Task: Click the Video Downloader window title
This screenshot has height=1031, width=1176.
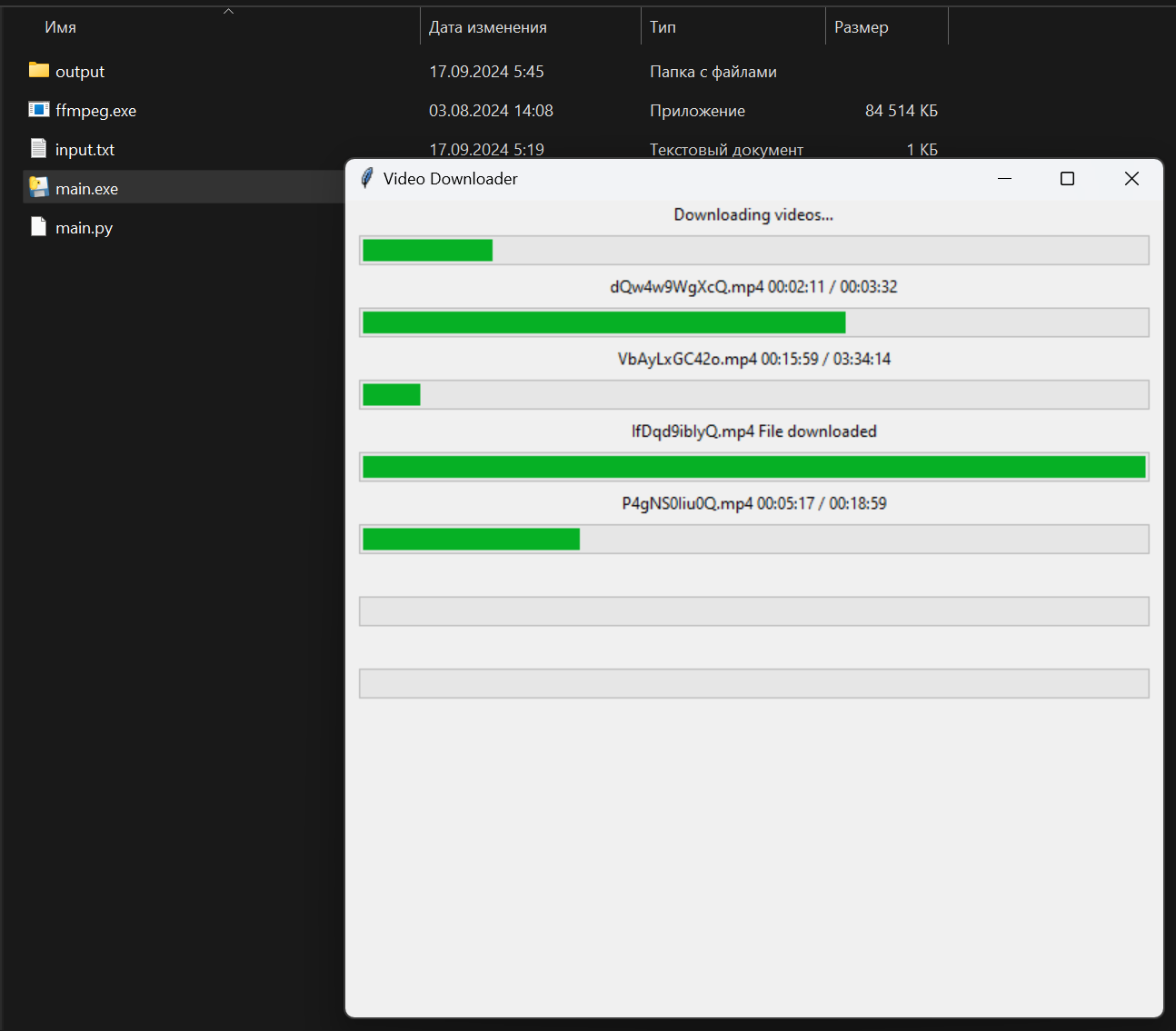Action: pyautogui.click(x=451, y=179)
